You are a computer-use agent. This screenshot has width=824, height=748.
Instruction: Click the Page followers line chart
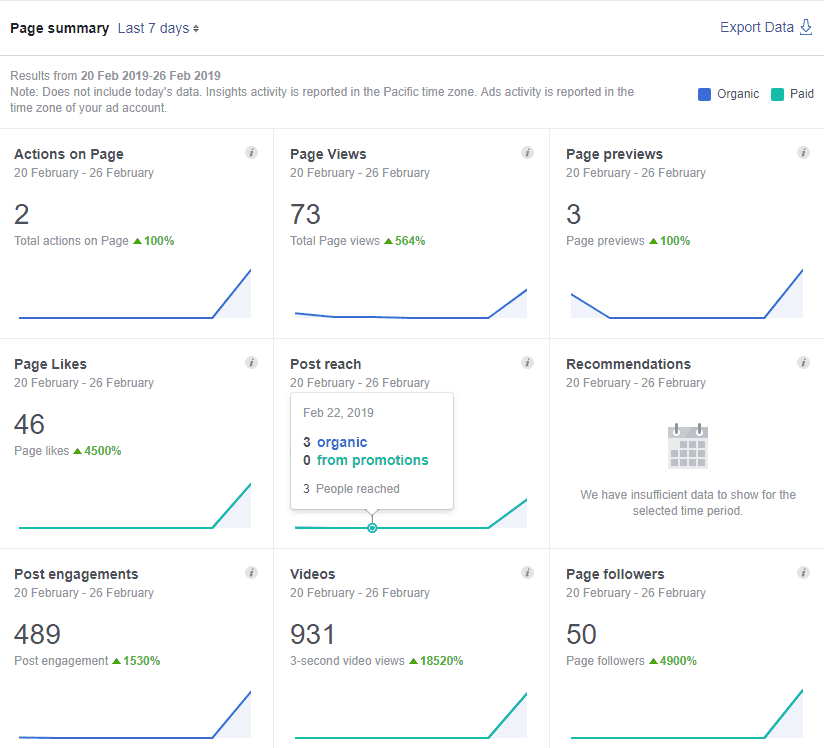point(687,722)
